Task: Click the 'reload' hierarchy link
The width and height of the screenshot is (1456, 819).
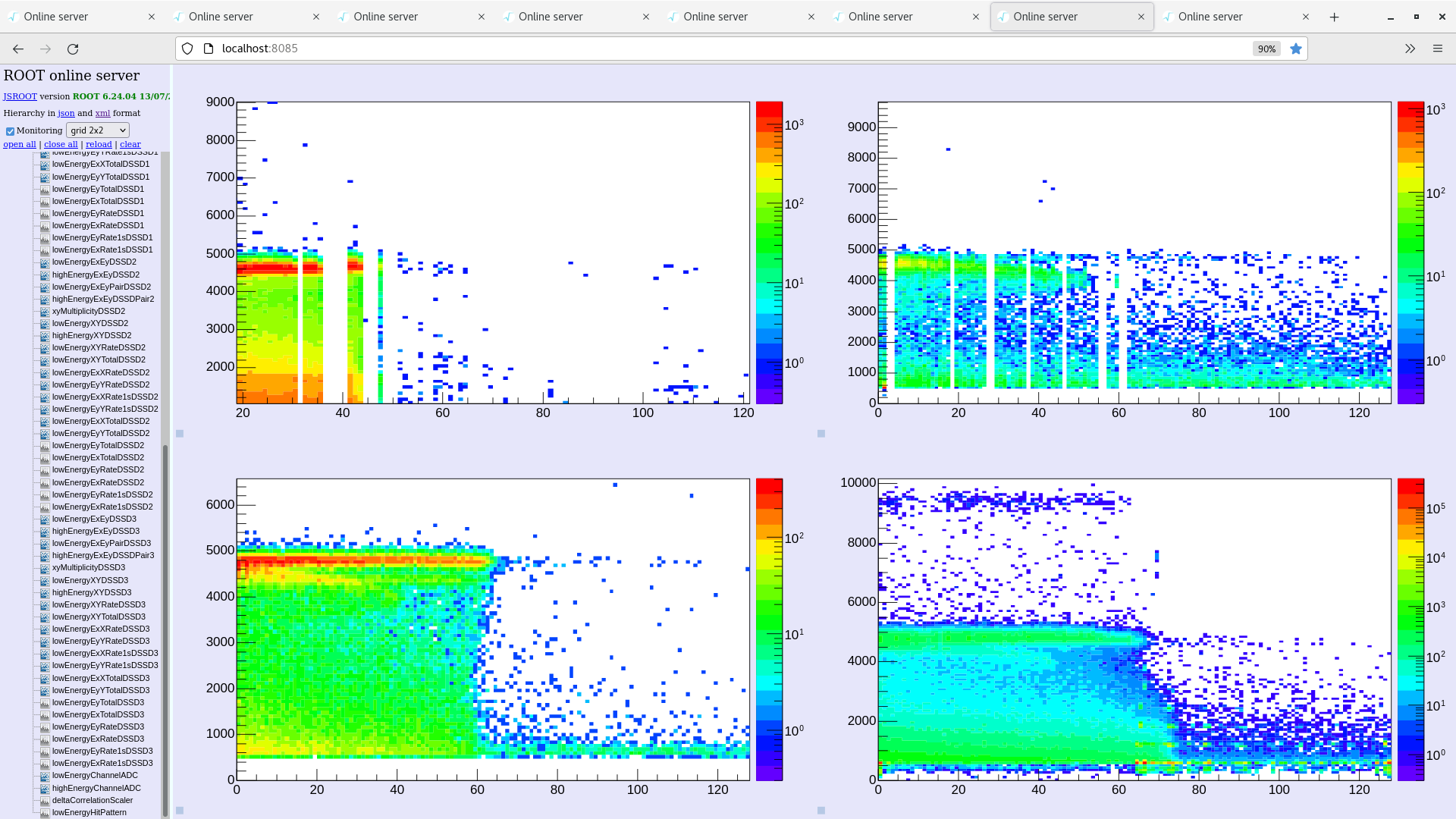Action: (99, 144)
